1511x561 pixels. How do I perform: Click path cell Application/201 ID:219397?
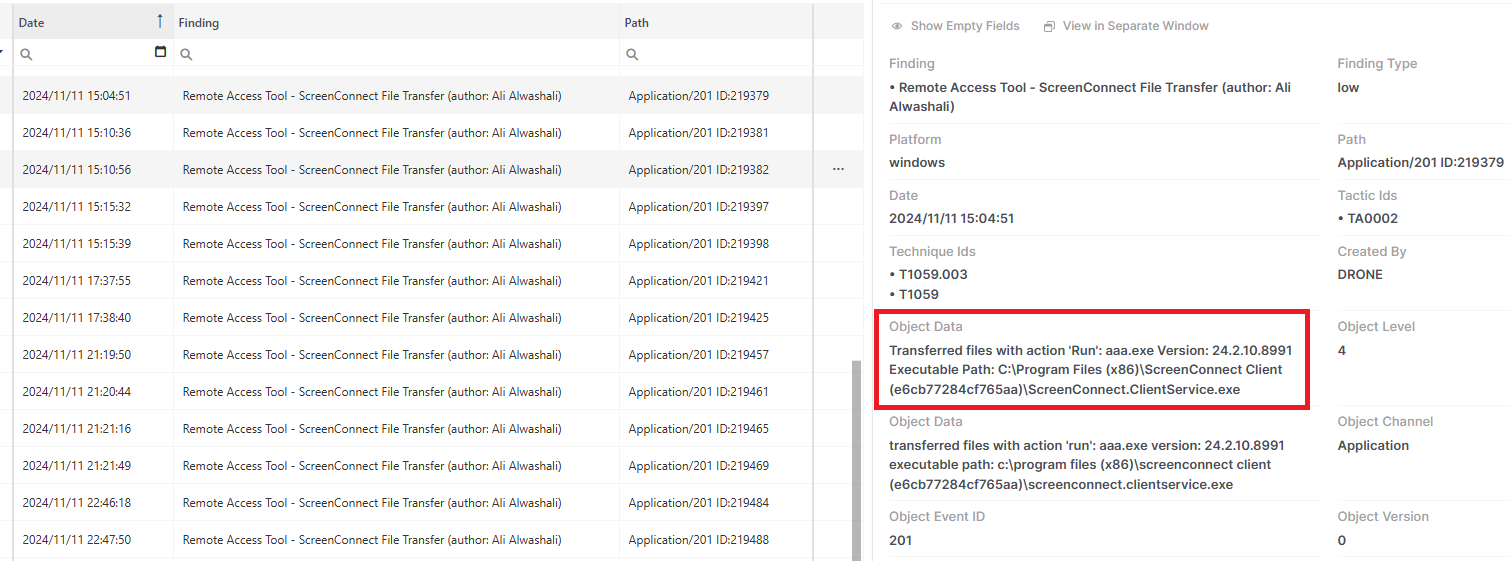coord(698,207)
